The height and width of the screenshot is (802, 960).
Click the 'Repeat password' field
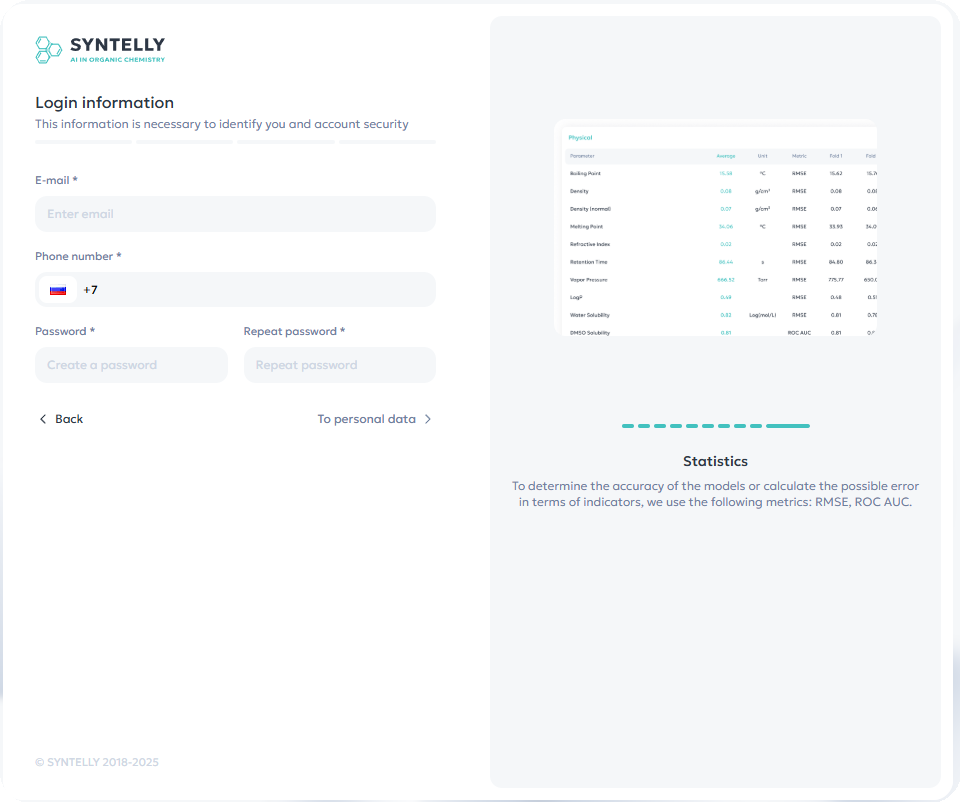(339, 364)
